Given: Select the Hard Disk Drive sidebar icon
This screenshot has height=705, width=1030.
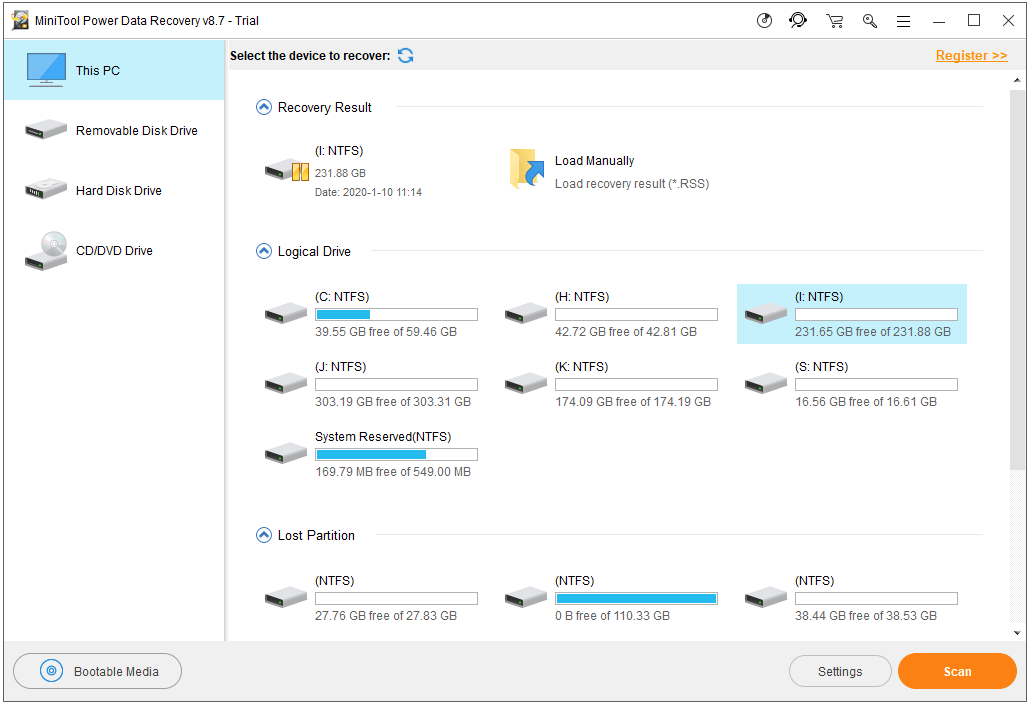Looking at the screenshot, I should tap(44, 190).
